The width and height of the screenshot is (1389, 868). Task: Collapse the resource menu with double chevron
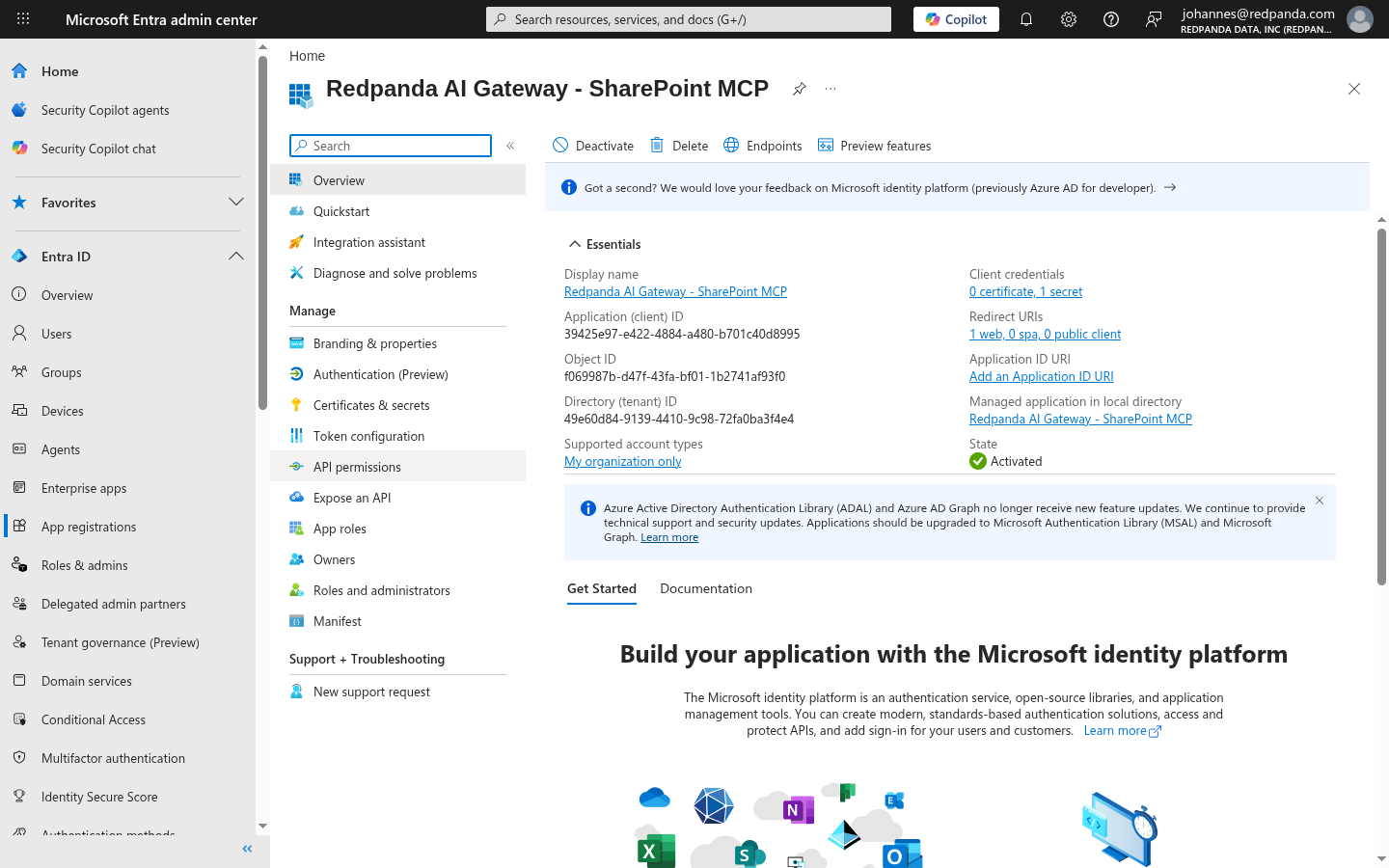point(510,146)
